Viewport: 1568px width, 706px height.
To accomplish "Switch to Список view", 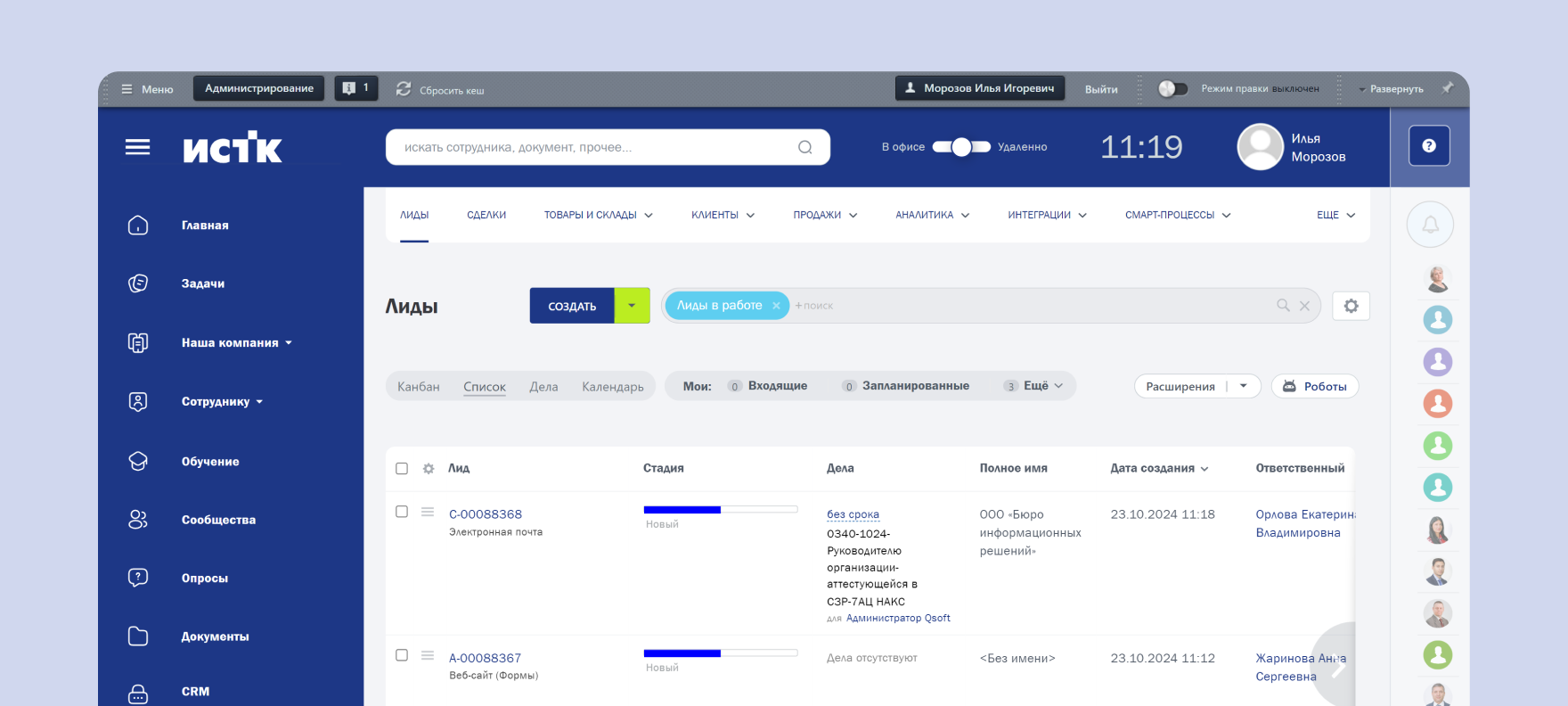I will coord(485,387).
